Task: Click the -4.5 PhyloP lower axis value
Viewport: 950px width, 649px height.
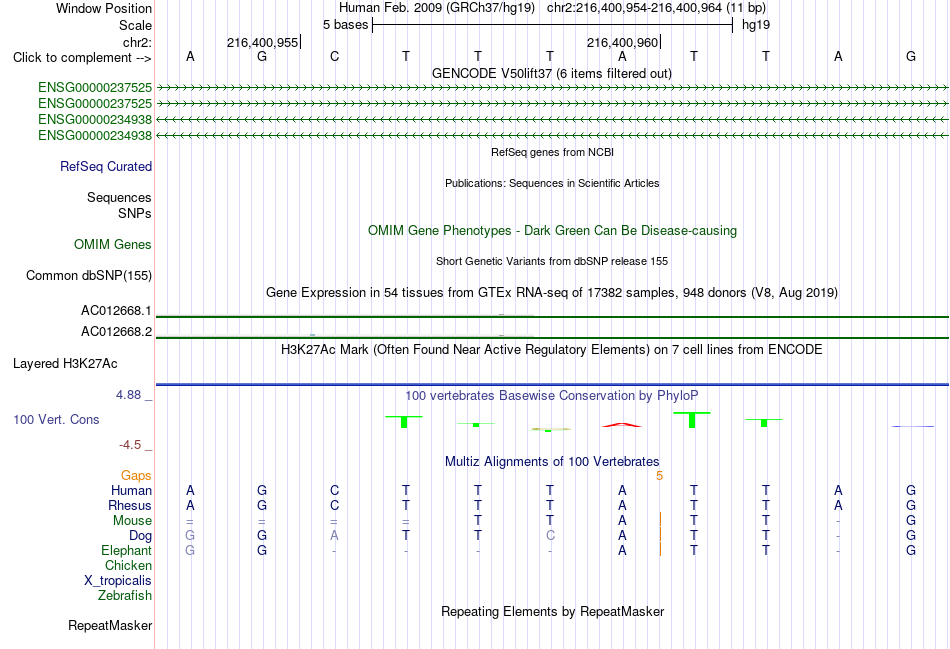Action: point(130,445)
